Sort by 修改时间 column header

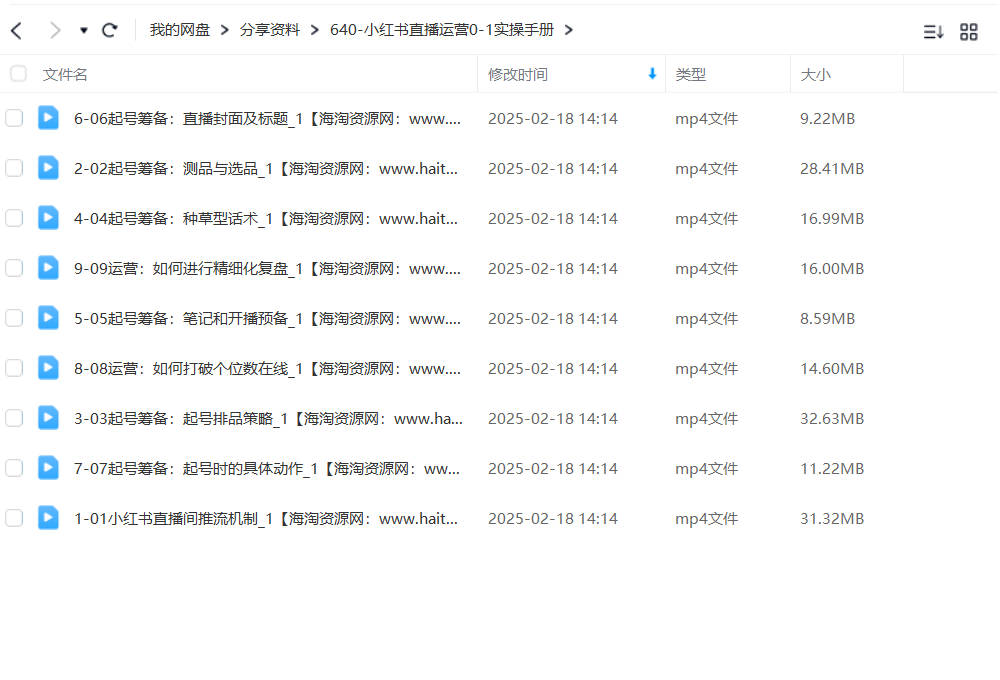tap(518, 75)
